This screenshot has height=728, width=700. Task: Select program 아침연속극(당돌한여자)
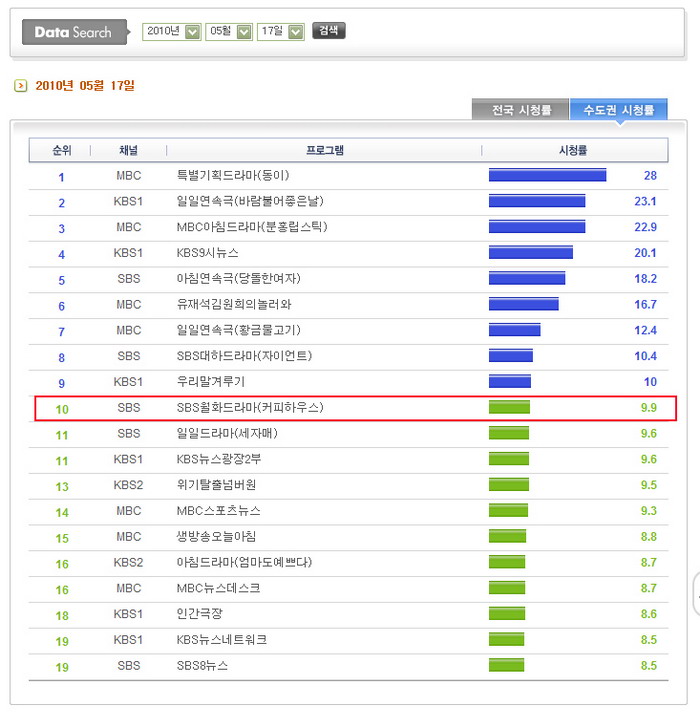coord(238,279)
